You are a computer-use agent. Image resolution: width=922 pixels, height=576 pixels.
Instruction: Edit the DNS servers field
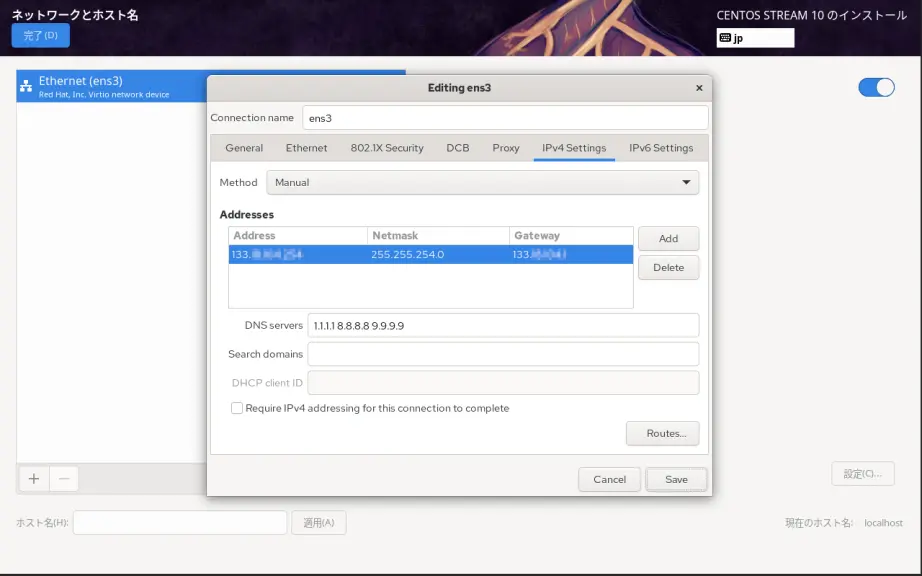(x=503, y=326)
